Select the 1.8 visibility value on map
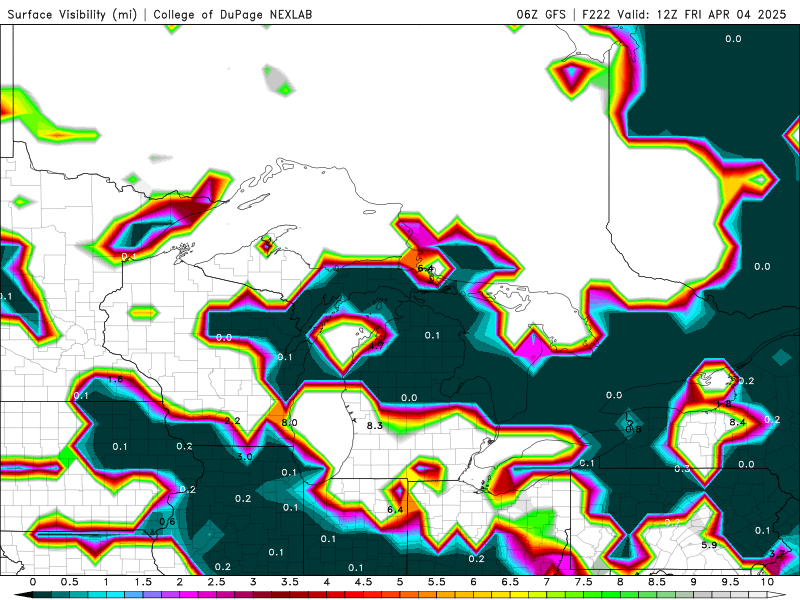The width and height of the screenshot is (800, 600). coord(724,404)
